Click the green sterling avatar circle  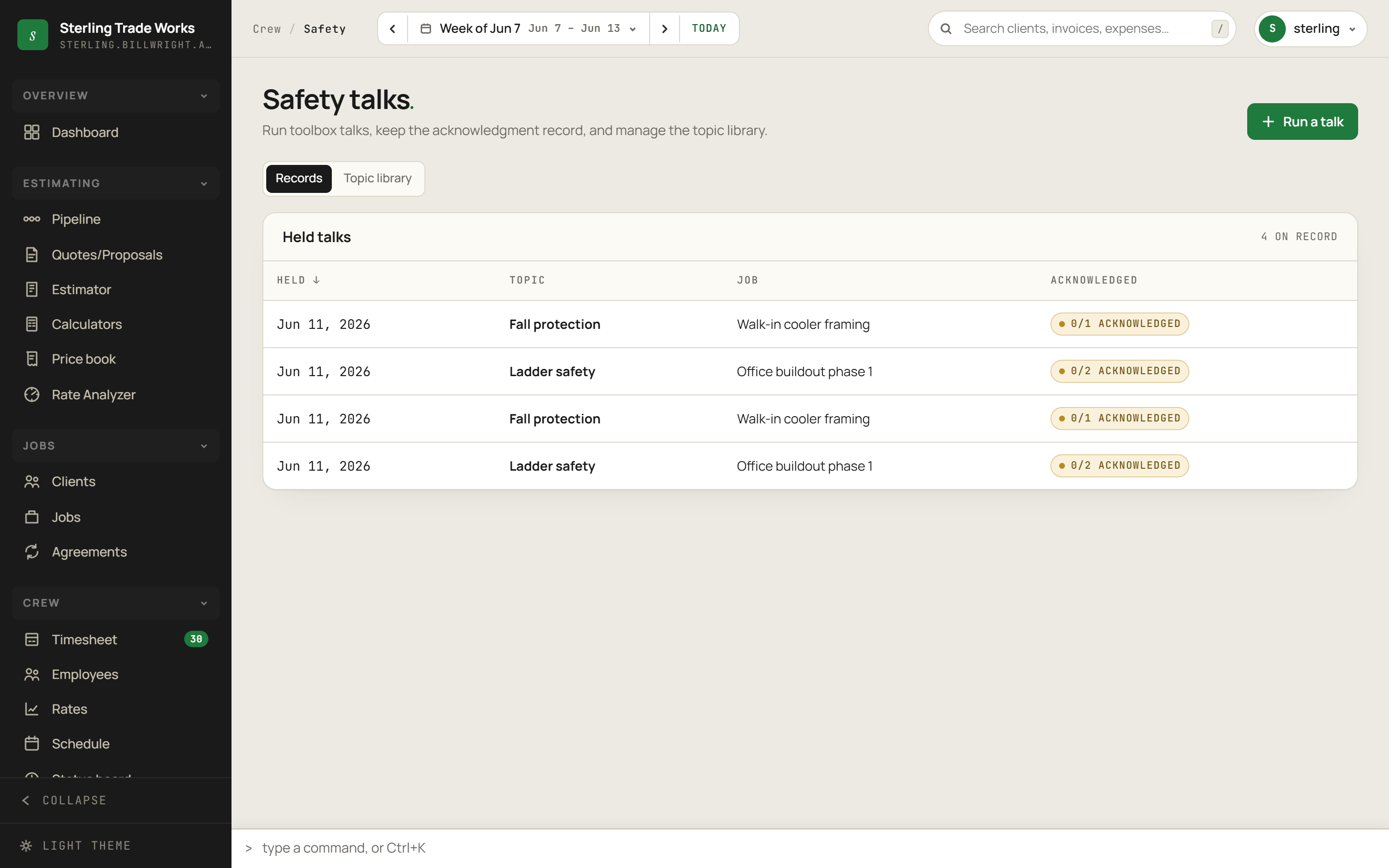(1272, 29)
